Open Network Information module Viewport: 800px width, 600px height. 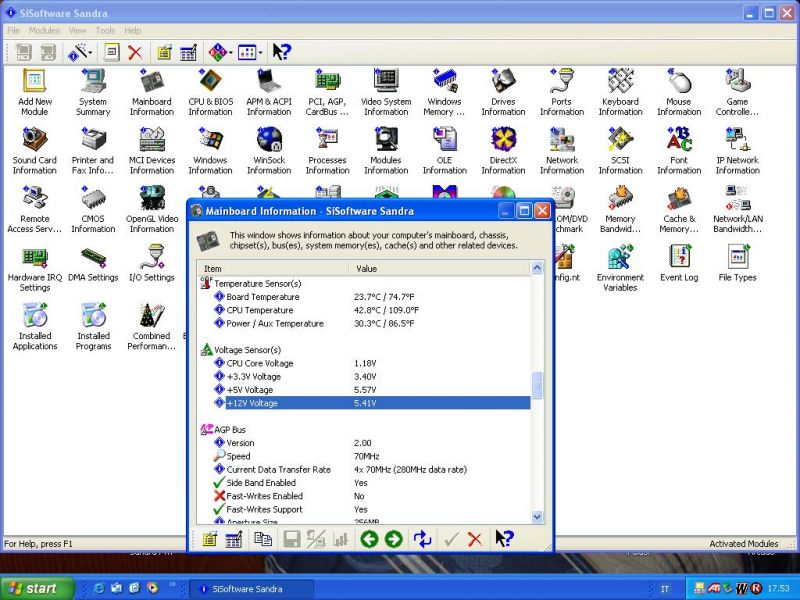(x=562, y=151)
